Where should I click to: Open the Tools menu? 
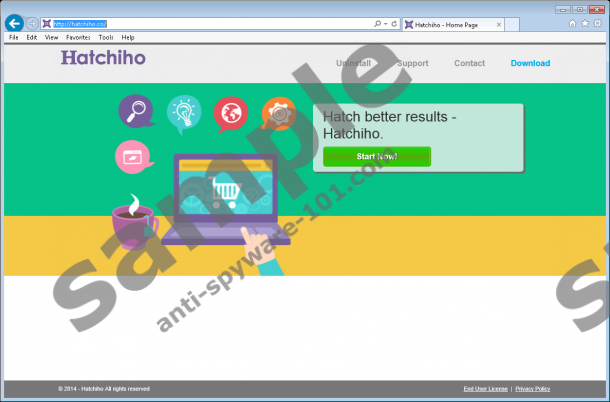pyautogui.click(x=106, y=37)
